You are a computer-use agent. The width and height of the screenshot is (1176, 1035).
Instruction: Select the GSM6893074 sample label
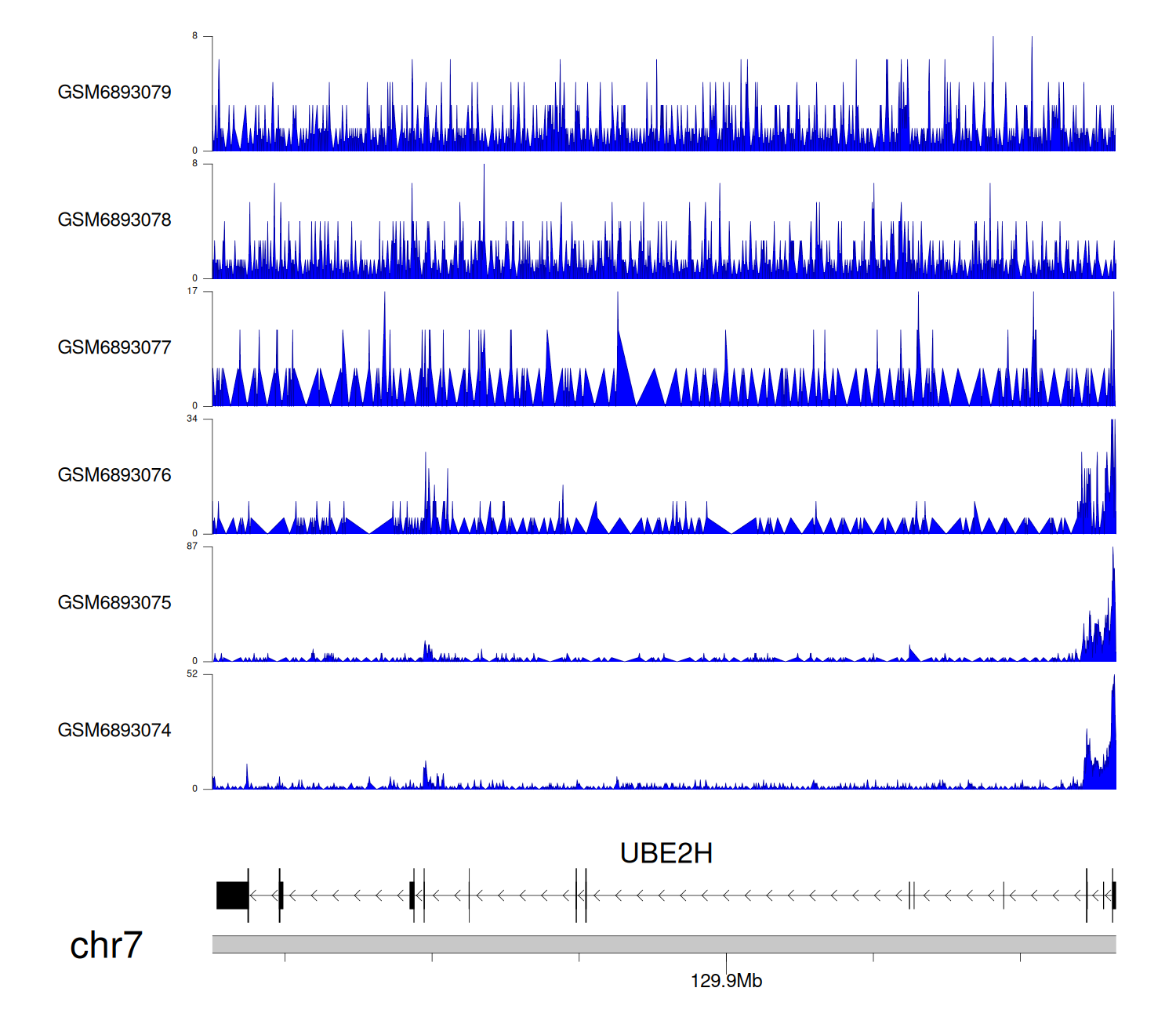tap(114, 731)
